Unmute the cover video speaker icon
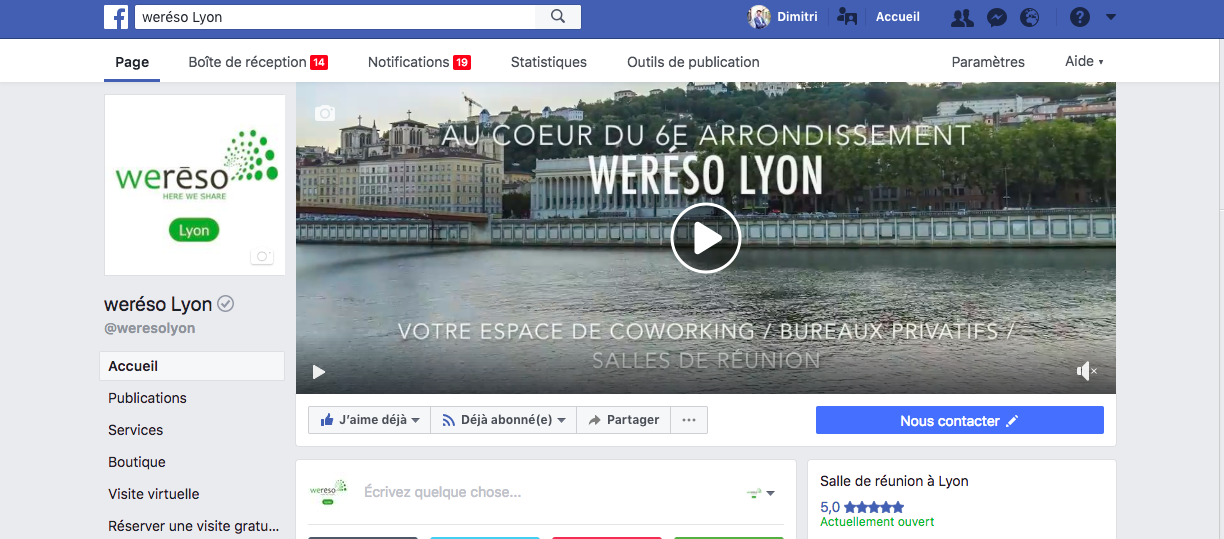1224x539 pixels. pyautogui.click(x=1086, y=372)
